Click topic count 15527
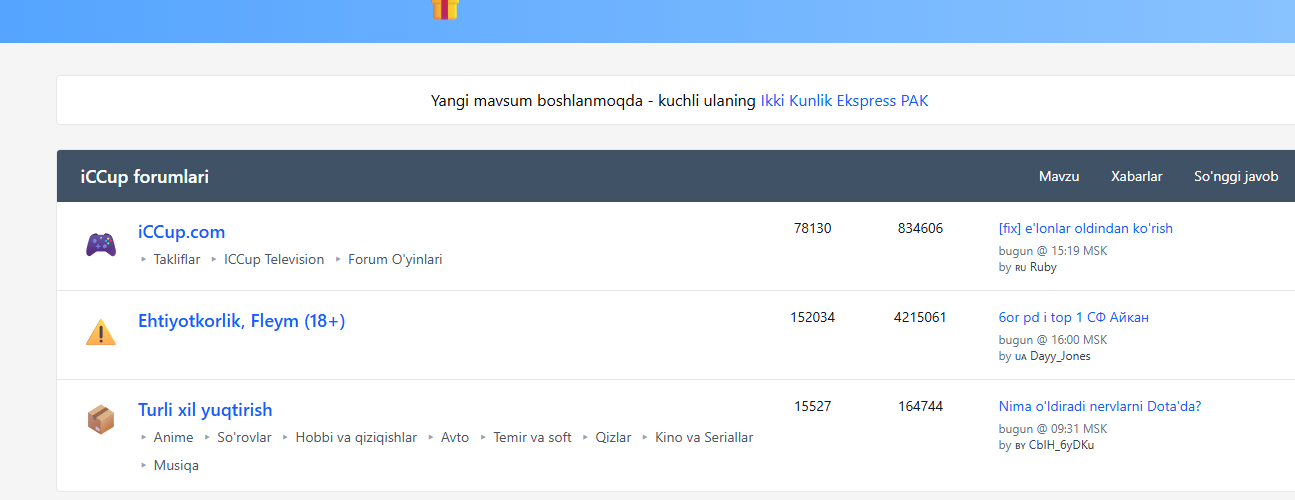The height and width of the screenshot is (500, 1295). tap(812, 406)
